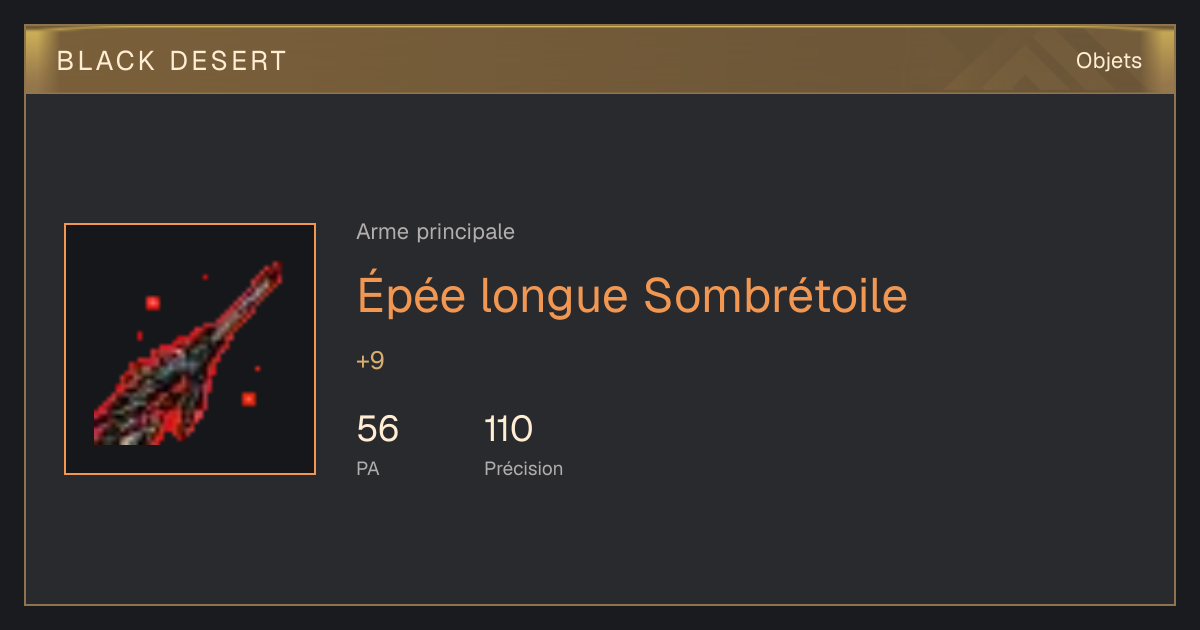Click the Précision stat label
The width and height of the screenshot is (1200, 630).
click(x=523, y=468)
